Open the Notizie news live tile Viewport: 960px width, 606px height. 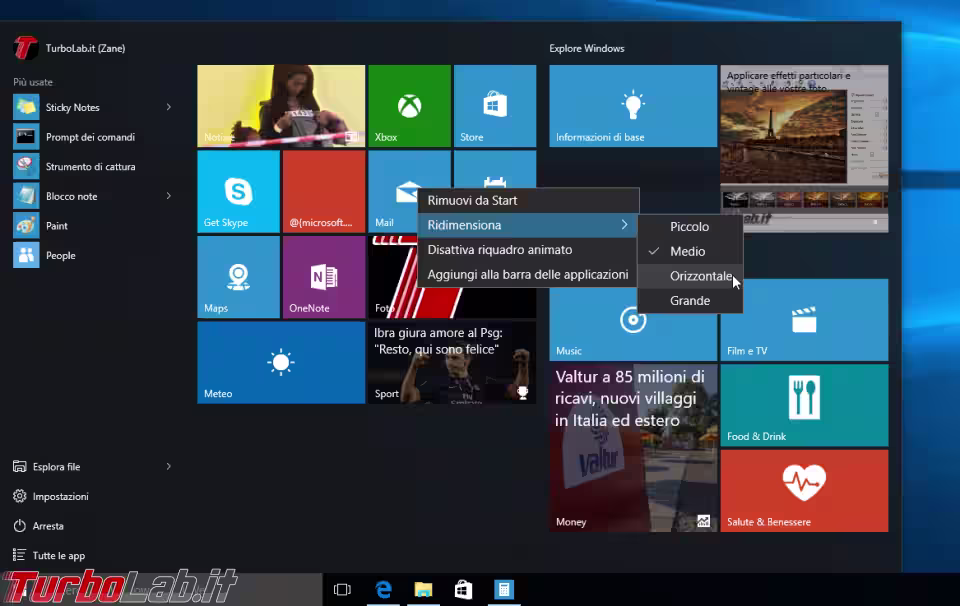(x=281, y=106)
